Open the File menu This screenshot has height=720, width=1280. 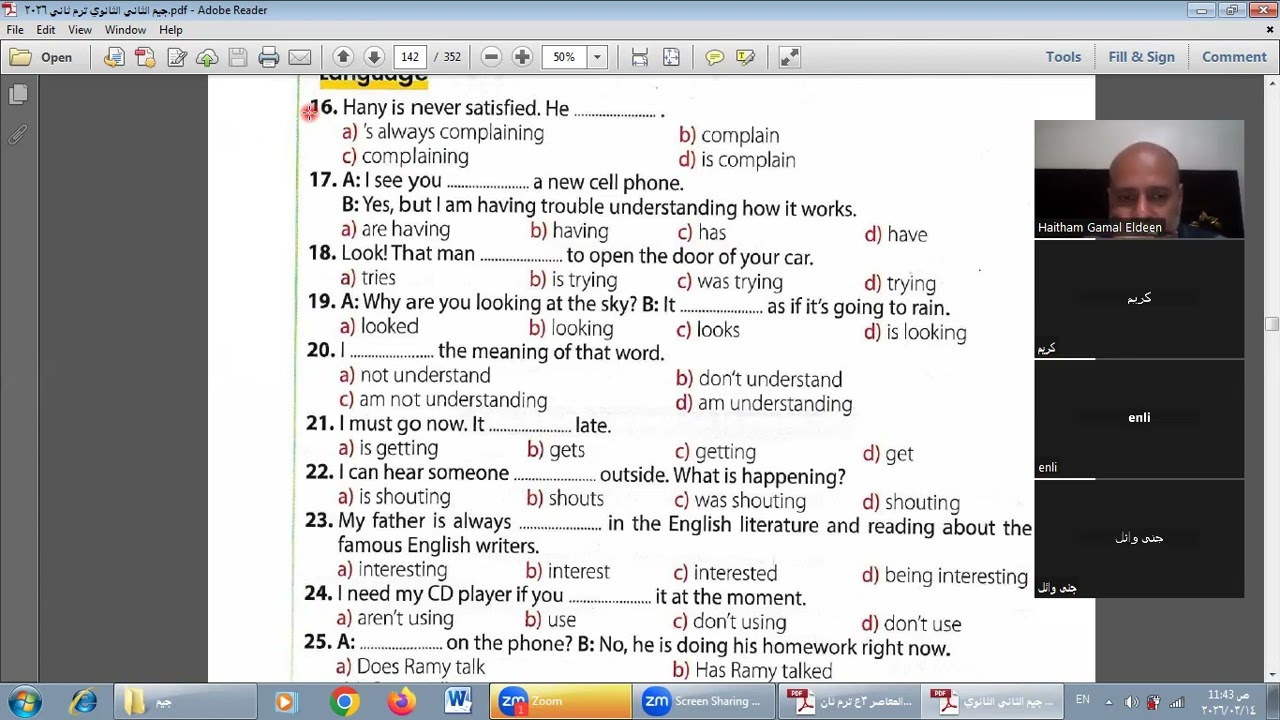[x=15, y=30]
